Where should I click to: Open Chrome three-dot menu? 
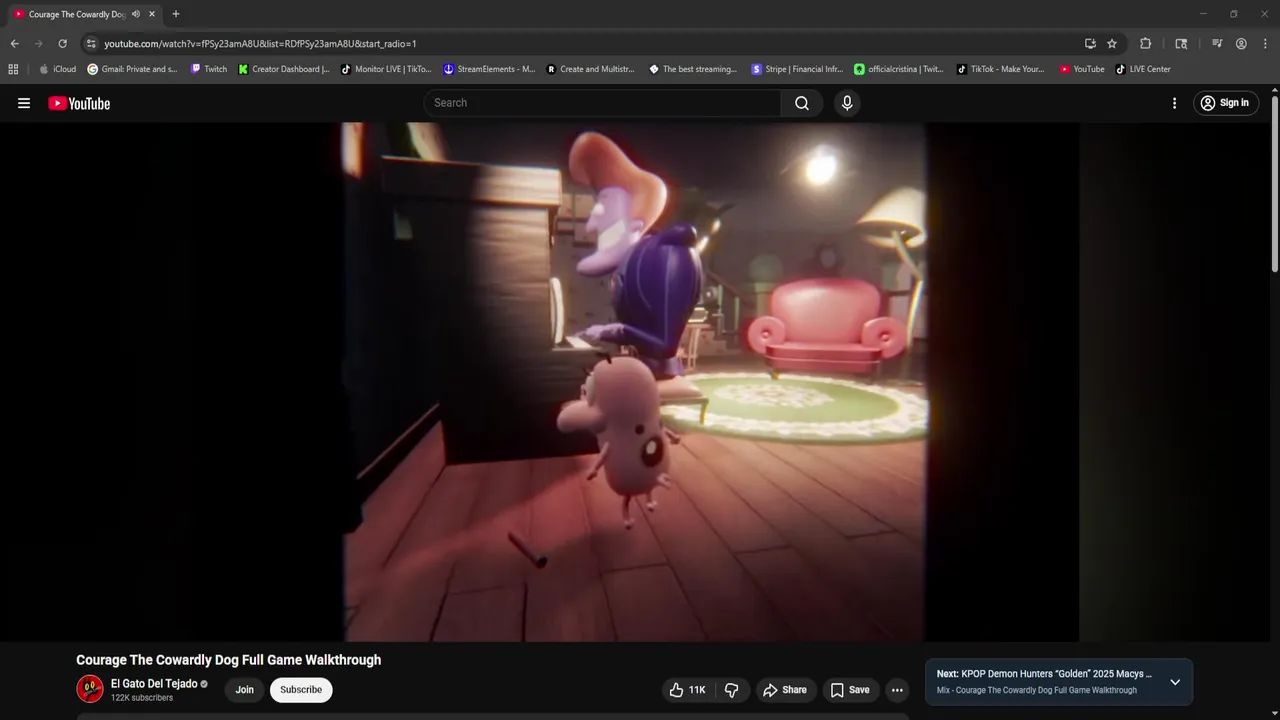point(1264,44)
